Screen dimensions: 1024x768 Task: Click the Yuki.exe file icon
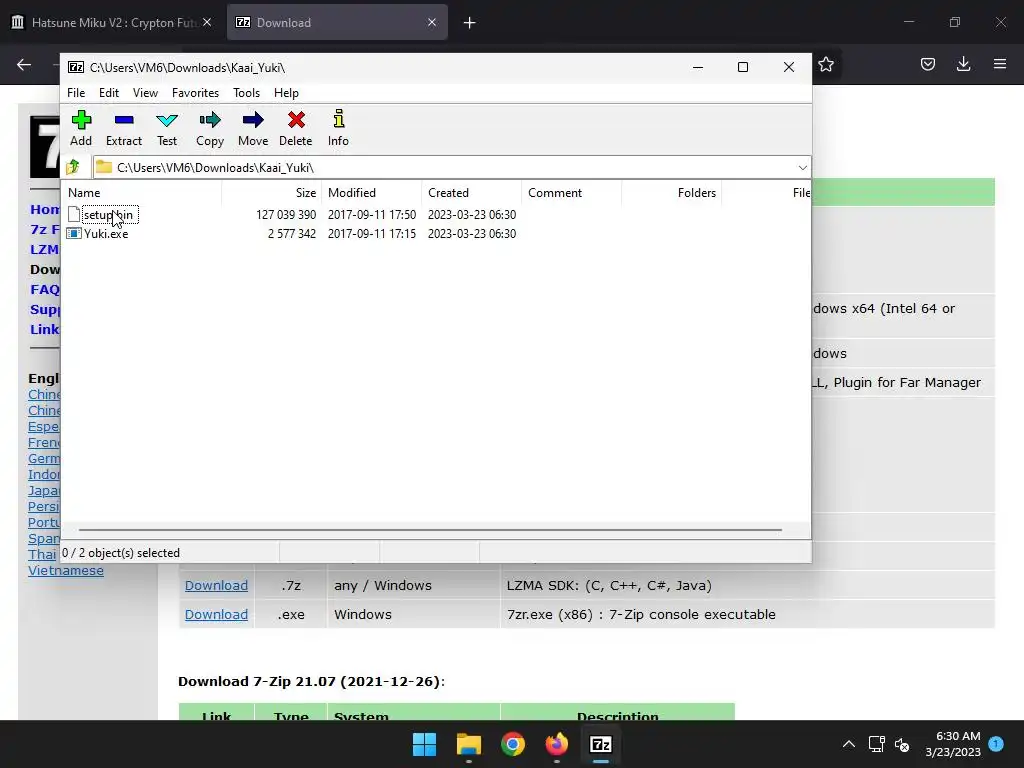74,234
